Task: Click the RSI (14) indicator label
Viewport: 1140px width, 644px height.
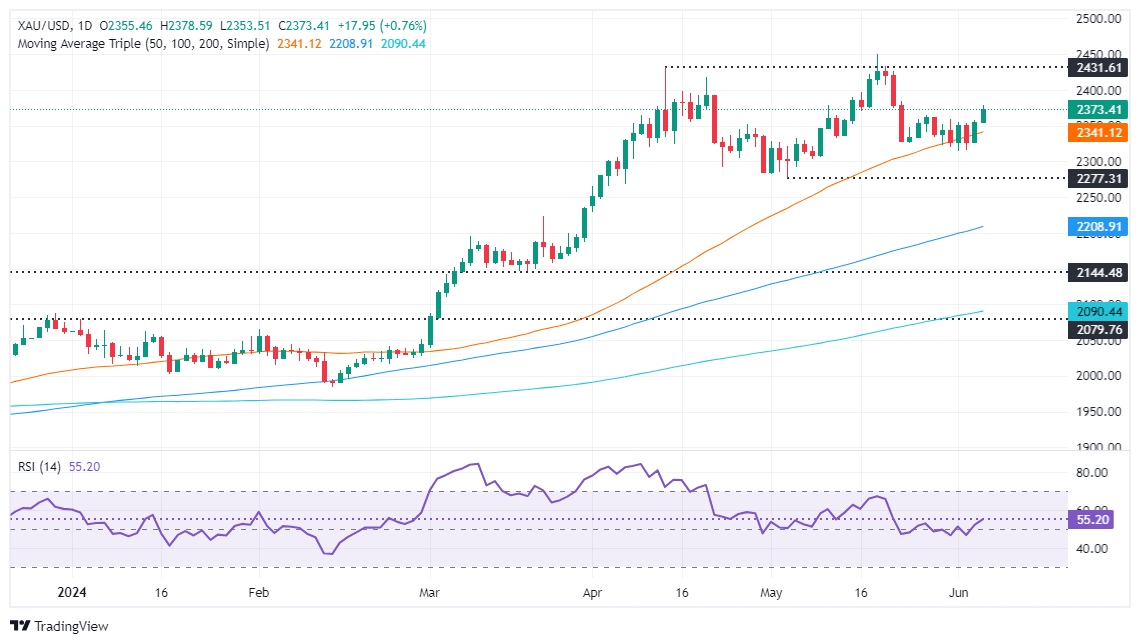Action: (x=39, y=467)
